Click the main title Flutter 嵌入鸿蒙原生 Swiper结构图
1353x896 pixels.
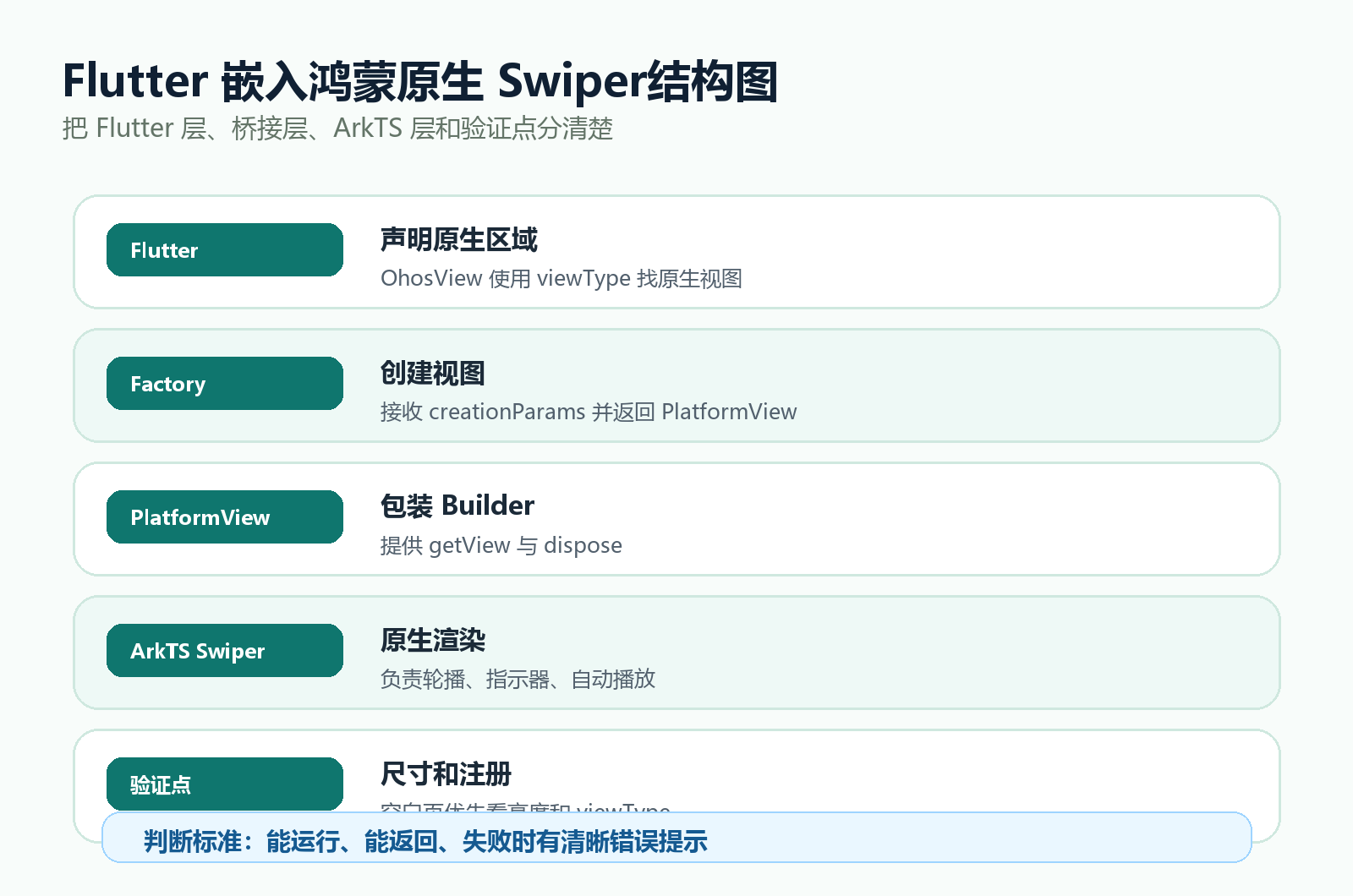pos(420,82)
